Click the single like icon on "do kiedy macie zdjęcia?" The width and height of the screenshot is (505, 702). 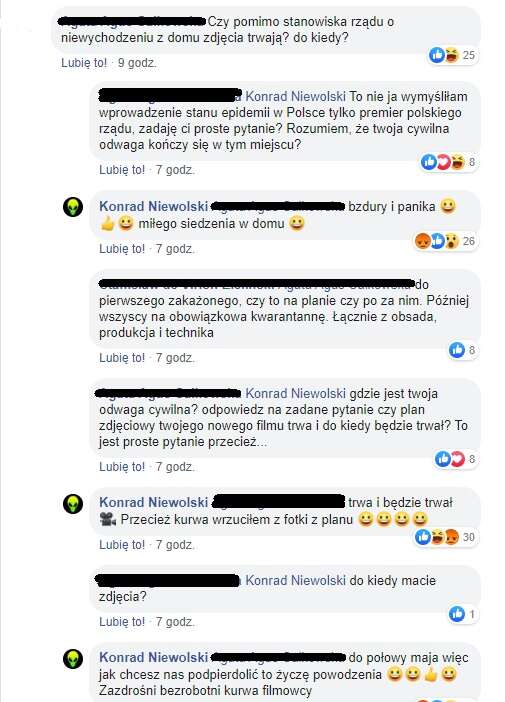(x=457, y=614)
